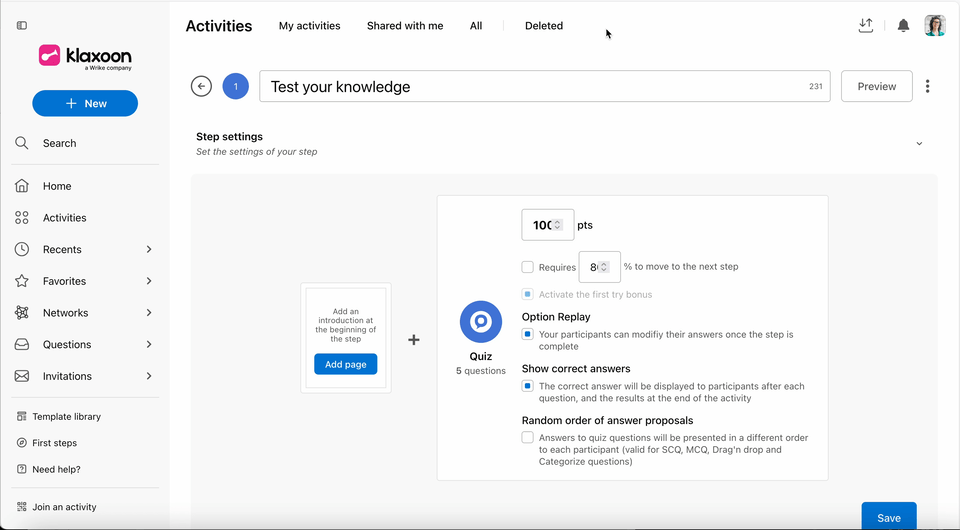Screen dimensions: 960x530
Task: Open the Need help? link
Action: 56,469
